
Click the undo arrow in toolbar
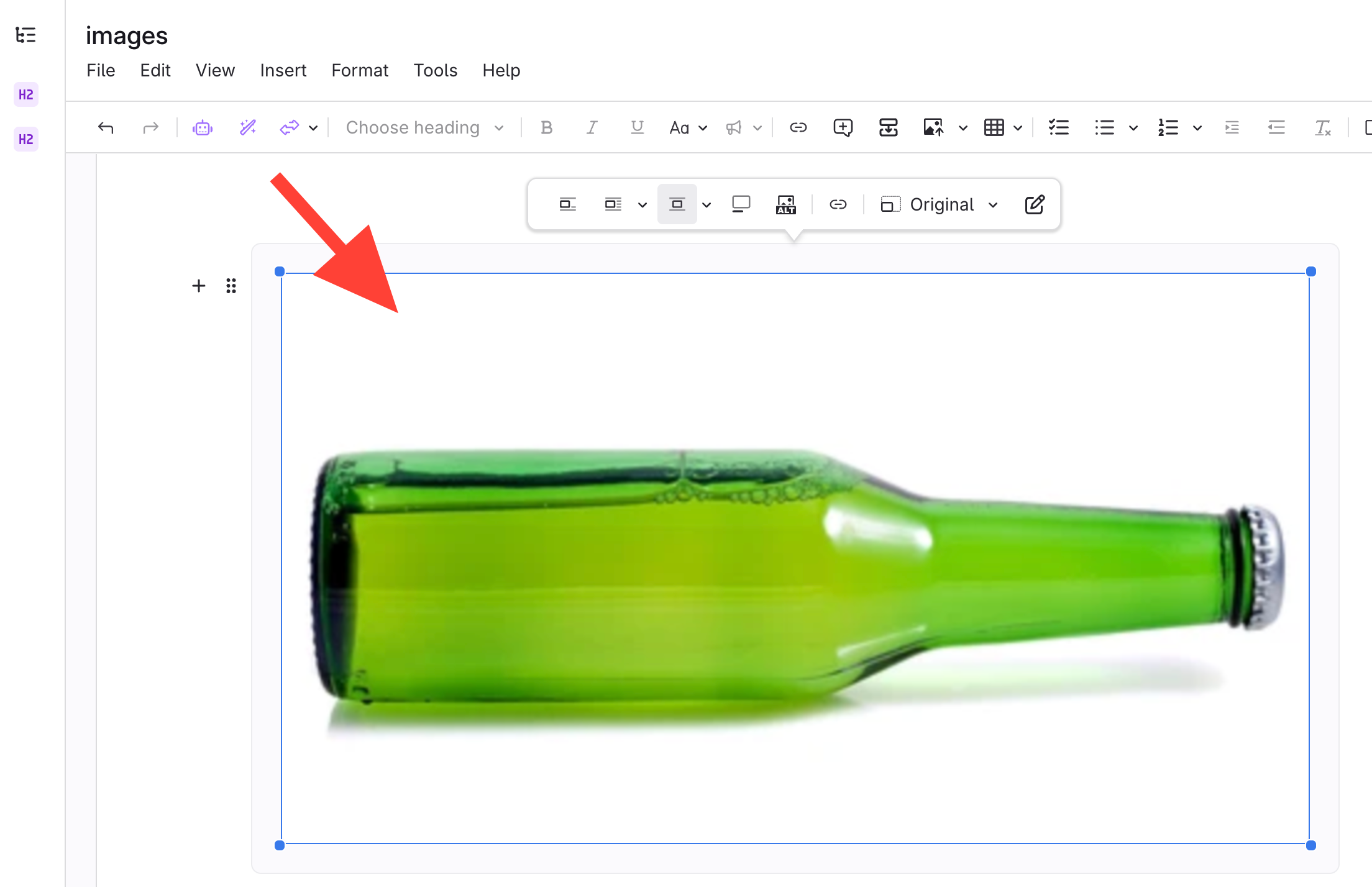tap(106, 128)
